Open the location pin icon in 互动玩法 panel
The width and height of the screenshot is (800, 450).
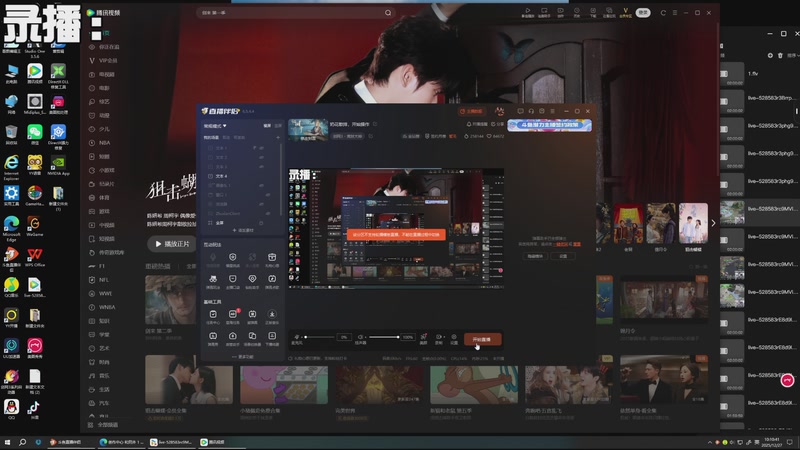click(x=252, y=279)
